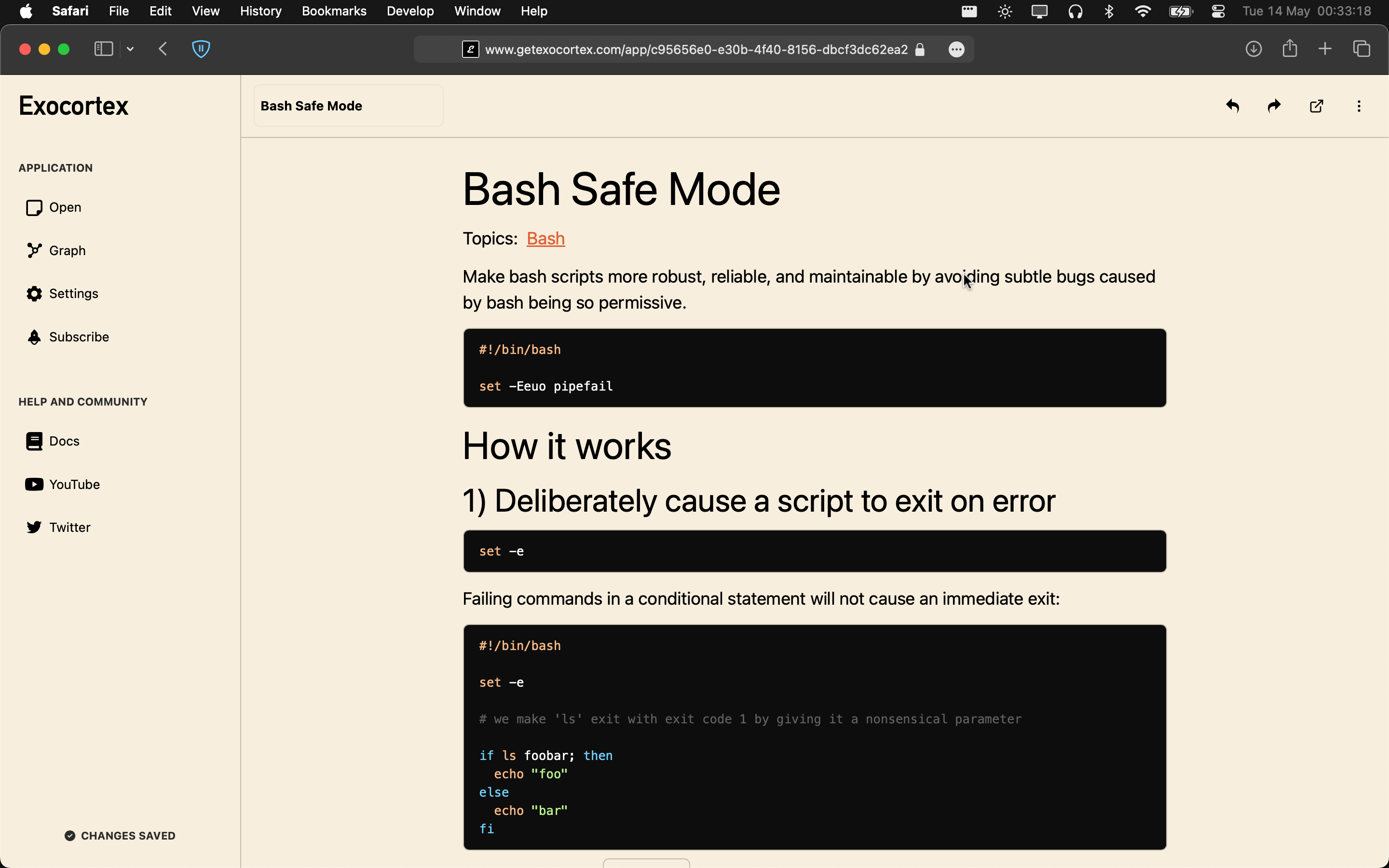Open the Window menu
Image resolution: width=1389 pixels, height=868 pixels.
pos(477,11)
